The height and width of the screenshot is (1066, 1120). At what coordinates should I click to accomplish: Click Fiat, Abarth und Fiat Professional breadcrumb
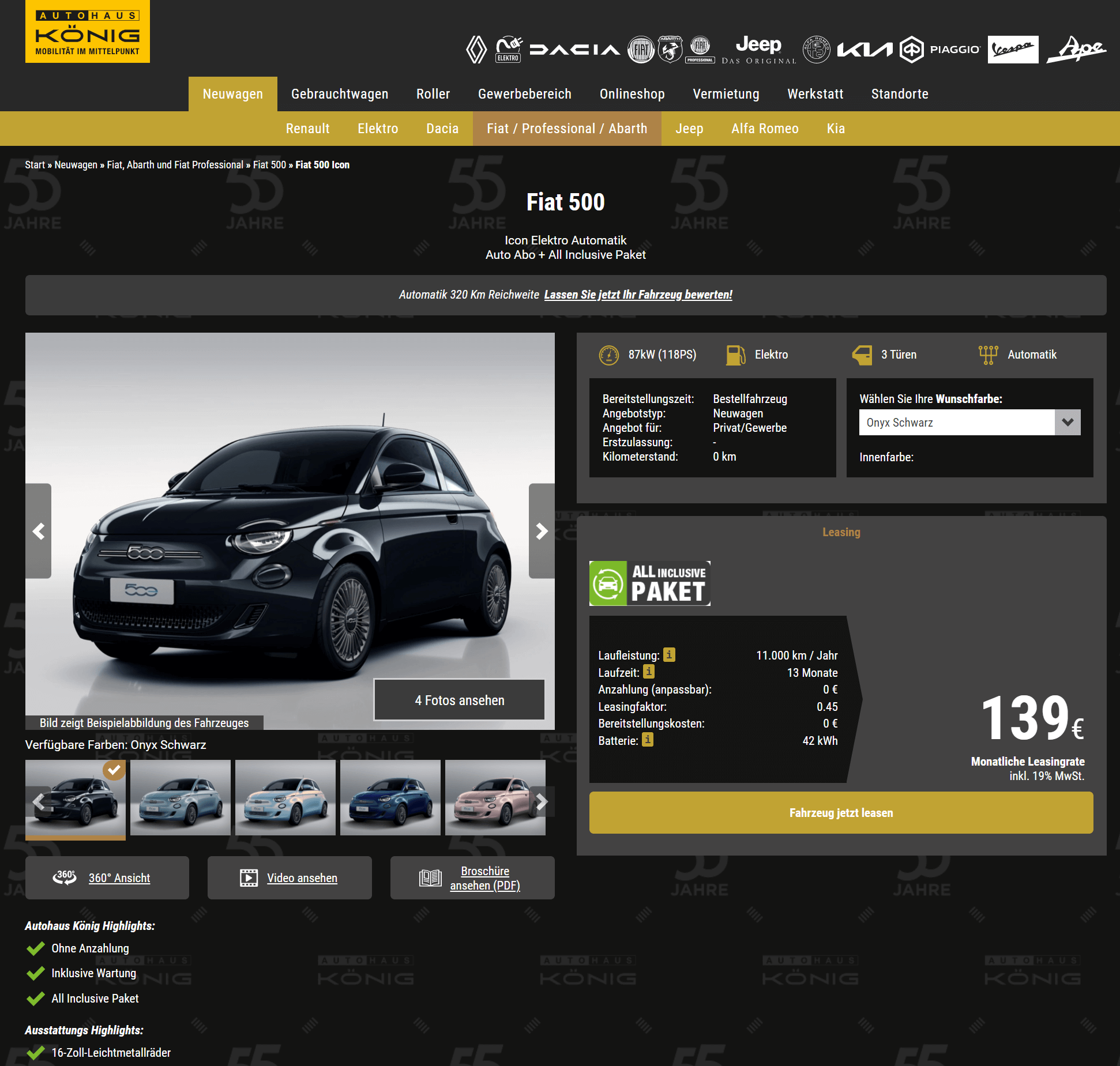point(175,165)
